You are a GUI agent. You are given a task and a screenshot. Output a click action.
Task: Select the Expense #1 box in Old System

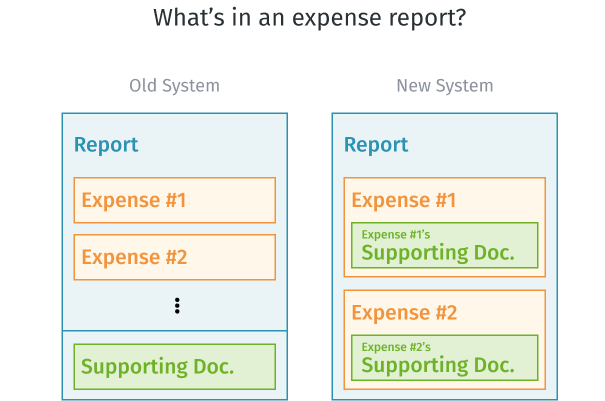174,200
